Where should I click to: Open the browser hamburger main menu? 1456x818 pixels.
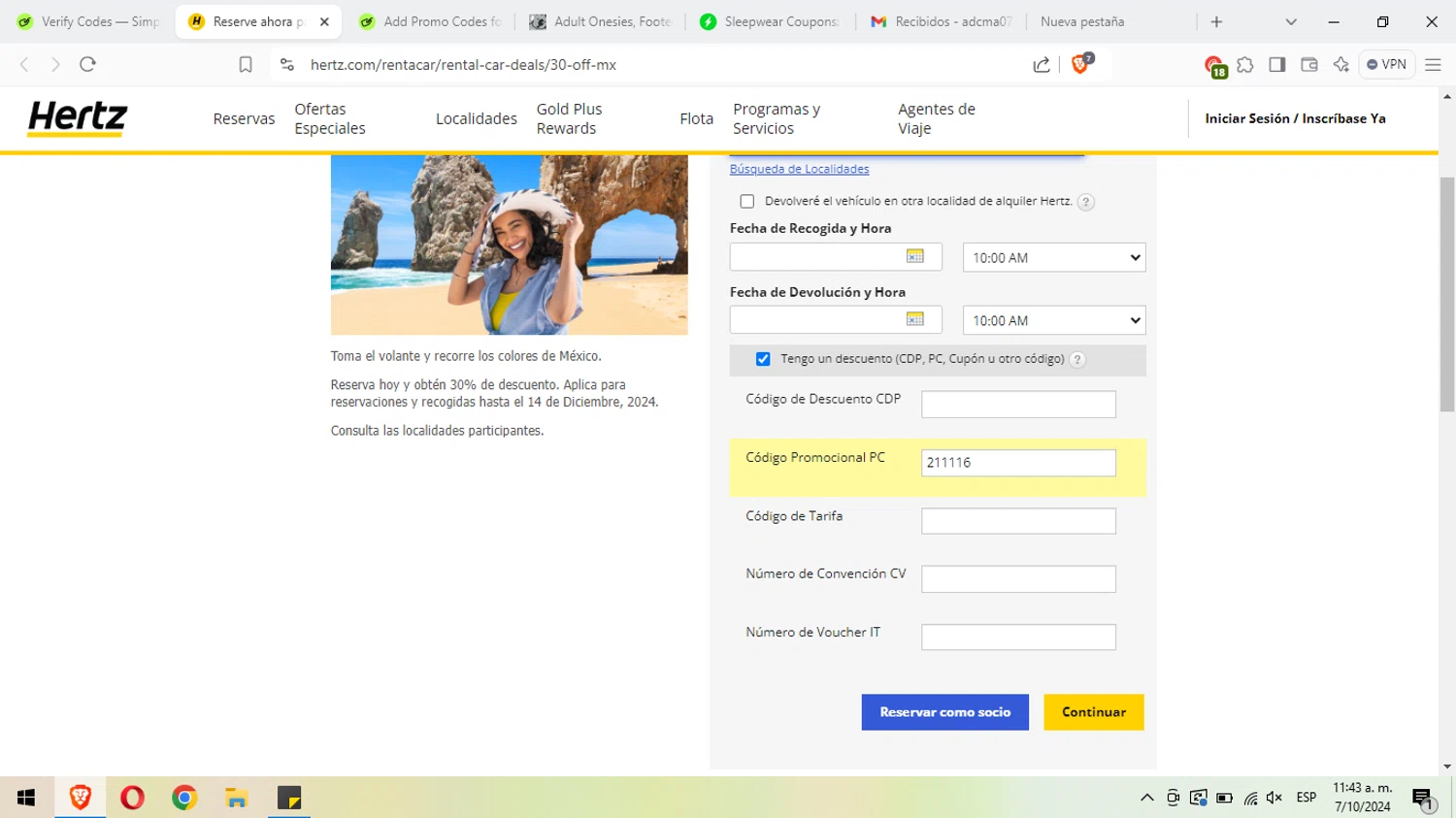pyautogui.click(x=1433, y=64)
